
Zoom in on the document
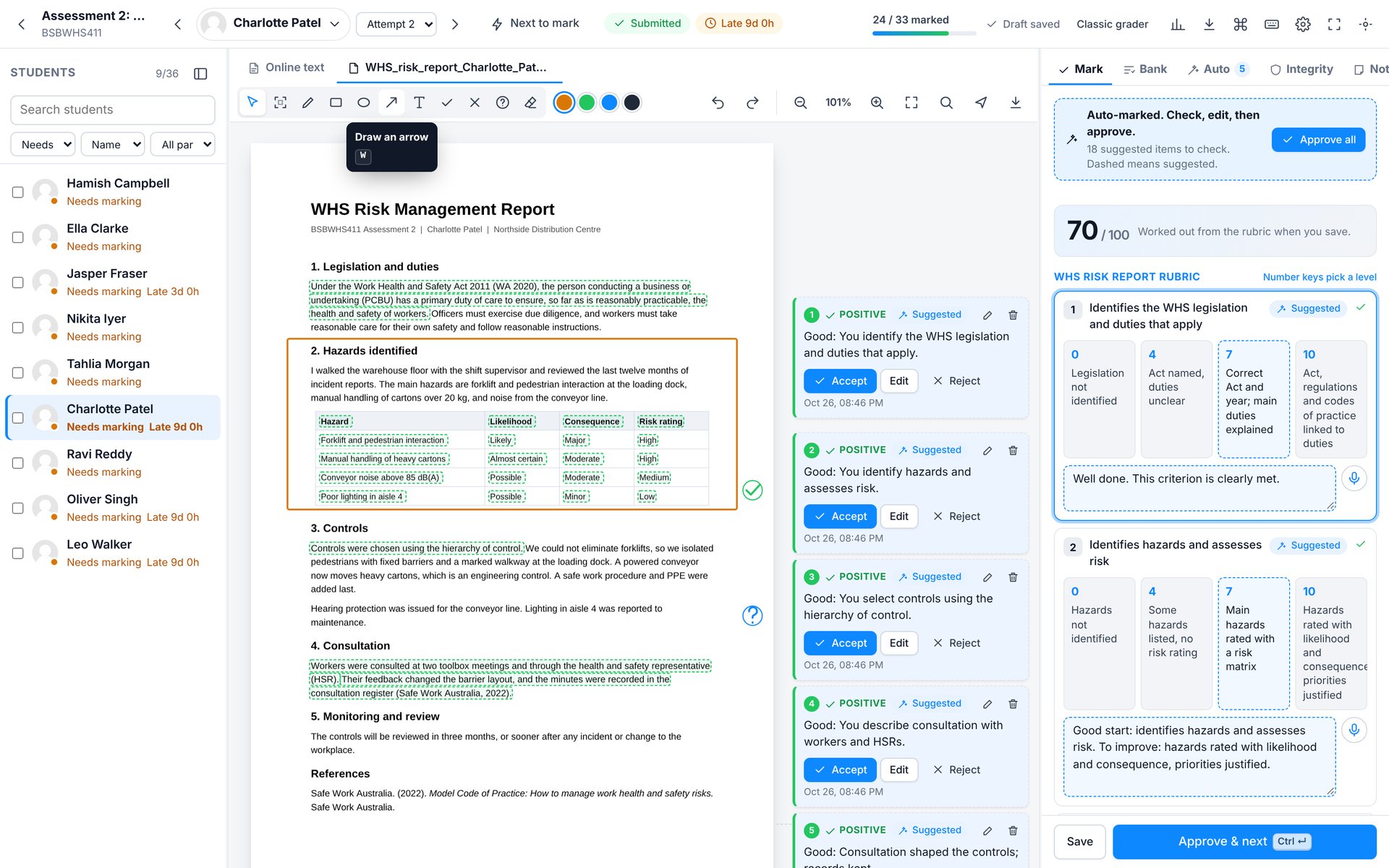(877, 103)
